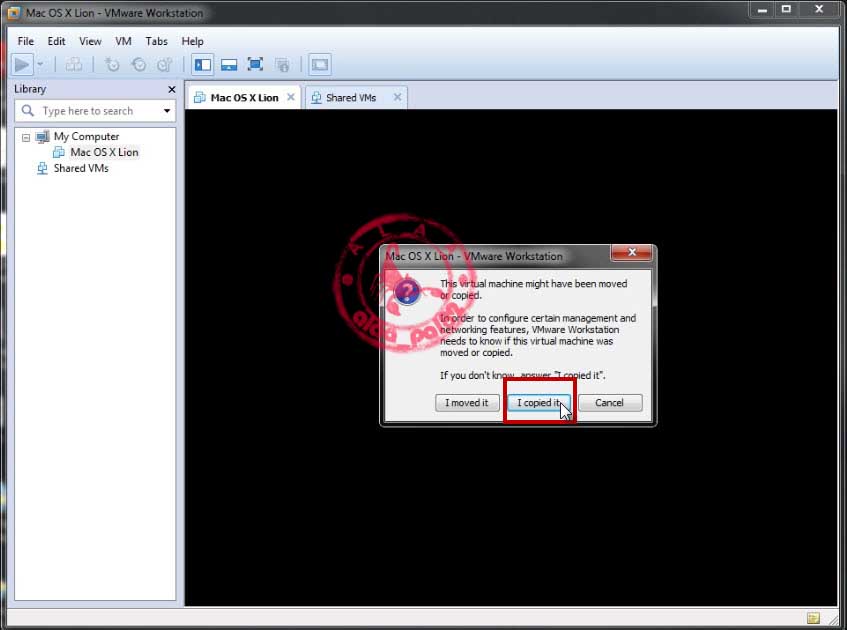Switch to the Shared VMs tab

point(351,98)
